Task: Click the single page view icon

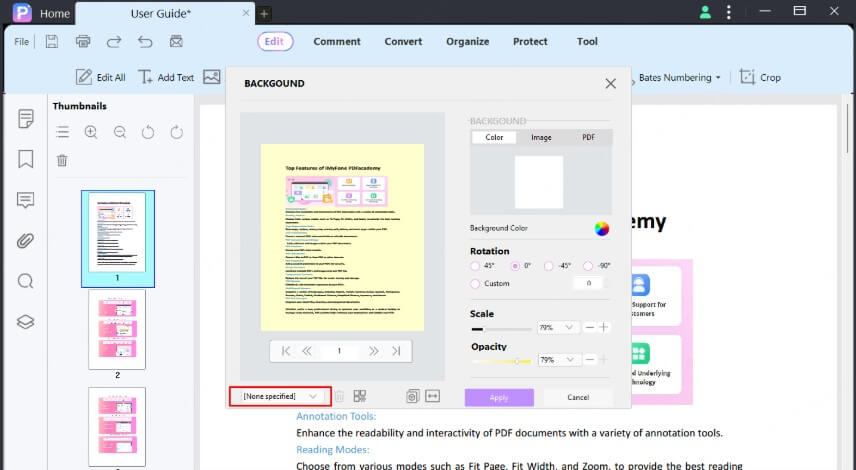Action: [413, 396]
